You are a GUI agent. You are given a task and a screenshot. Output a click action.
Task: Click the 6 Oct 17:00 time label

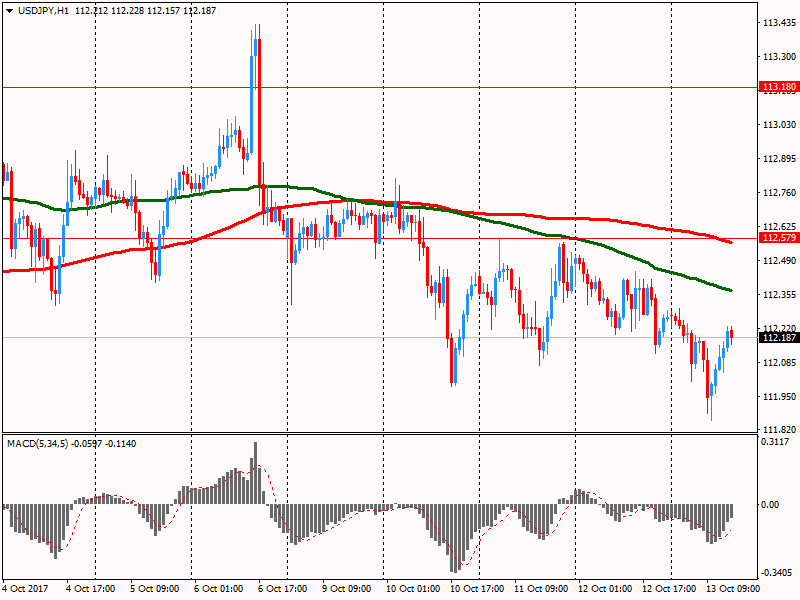[283, 589]
